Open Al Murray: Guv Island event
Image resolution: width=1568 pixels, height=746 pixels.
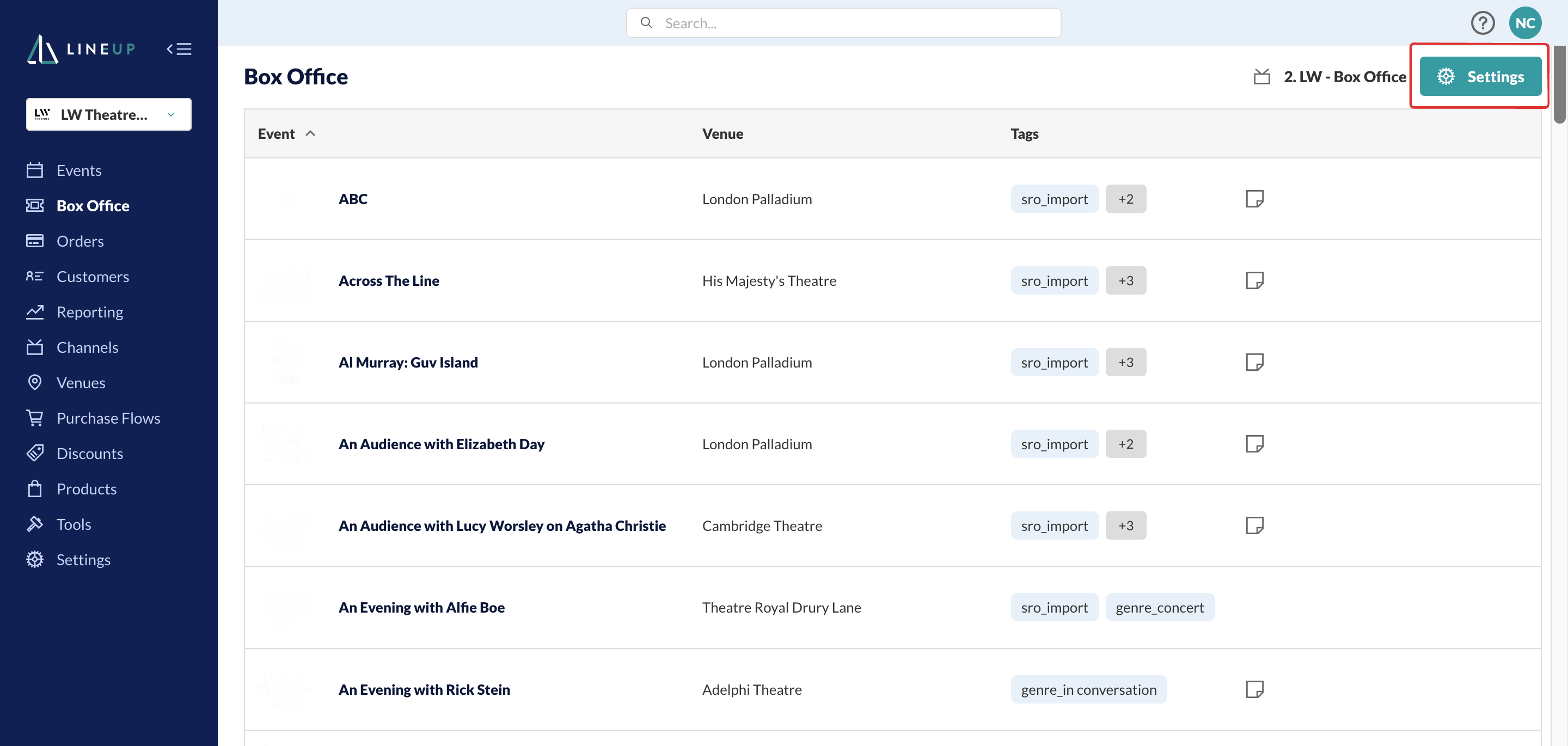point(408,362)
